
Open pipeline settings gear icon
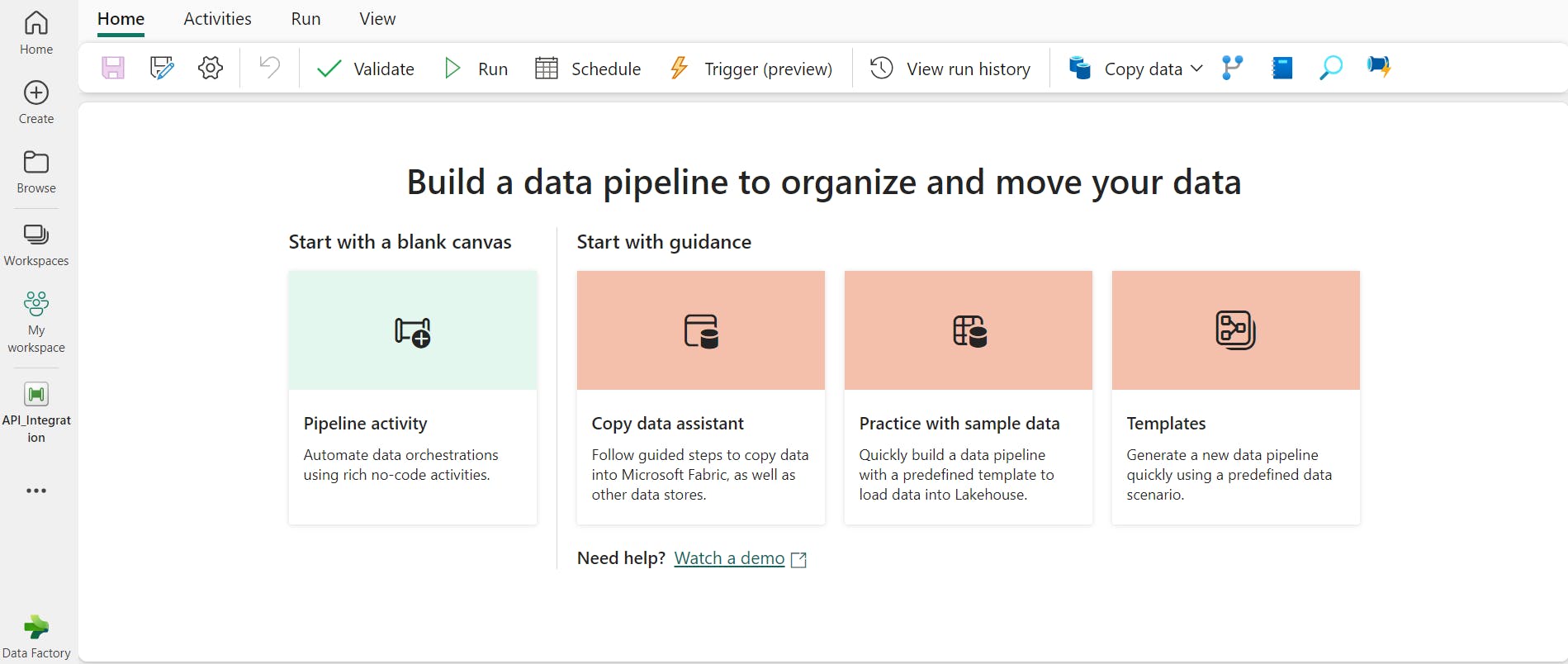click(x=211, y=68)
